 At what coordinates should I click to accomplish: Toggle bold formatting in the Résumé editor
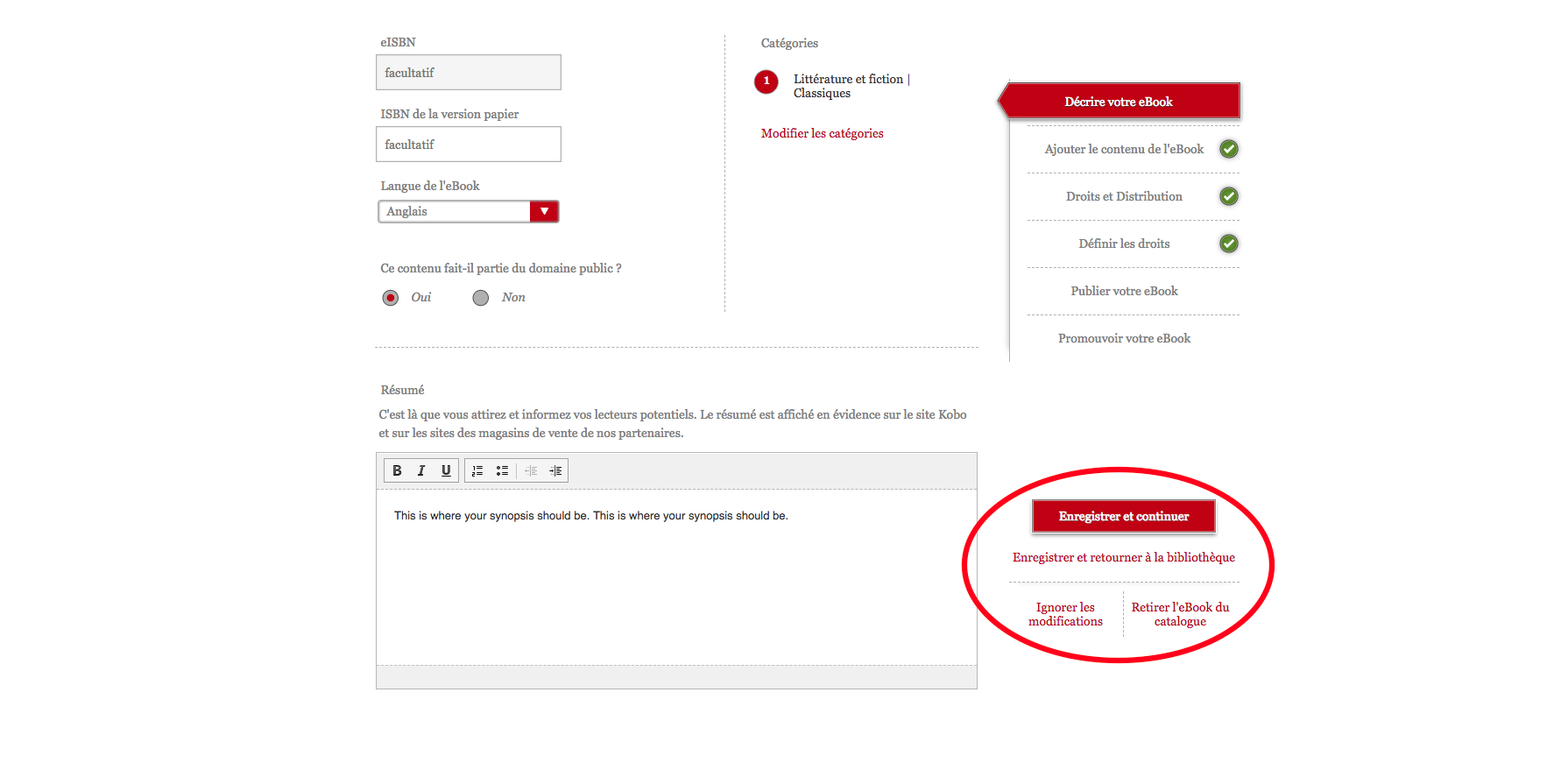coord(397,470)
